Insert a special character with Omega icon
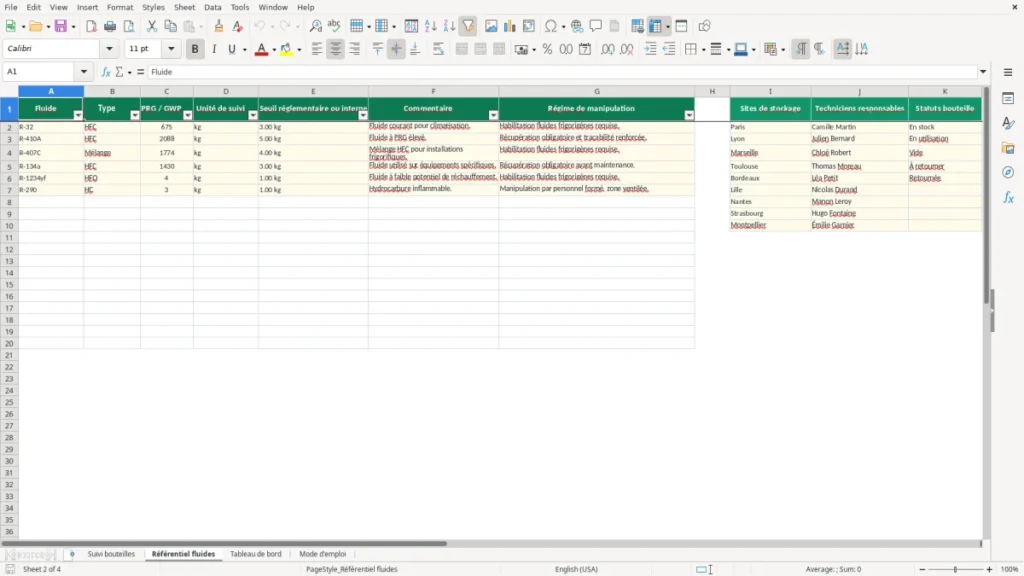This screenshot has height=576, width=1024. point(551,26)
